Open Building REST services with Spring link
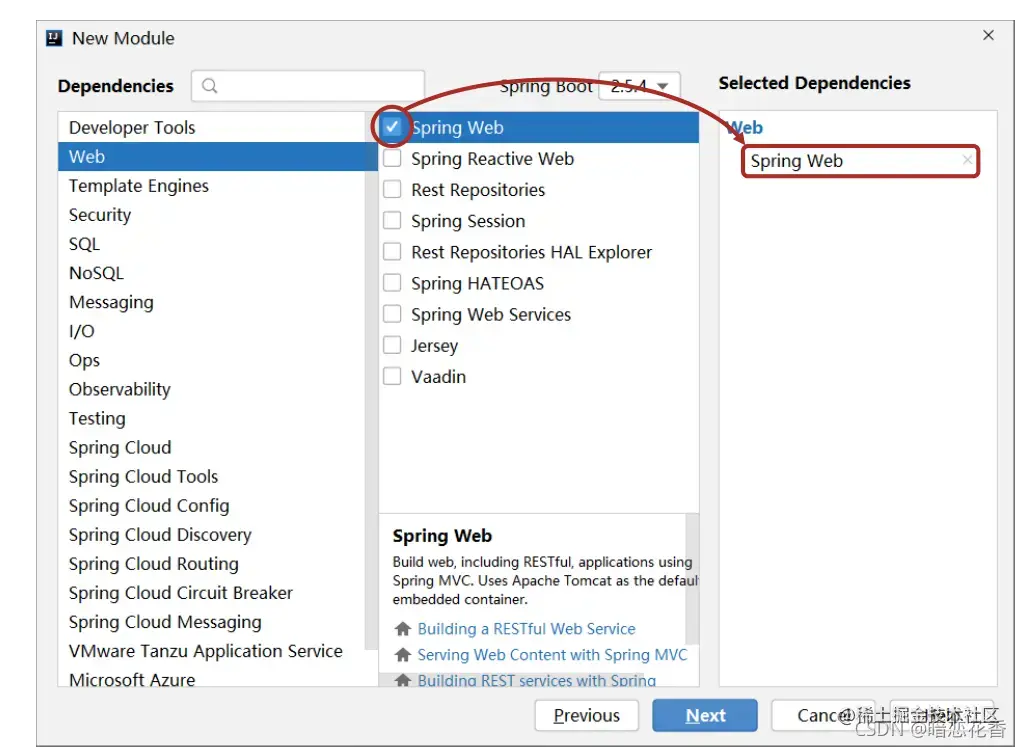This screenshot has height=747, width=1021. tap(536, 680)
